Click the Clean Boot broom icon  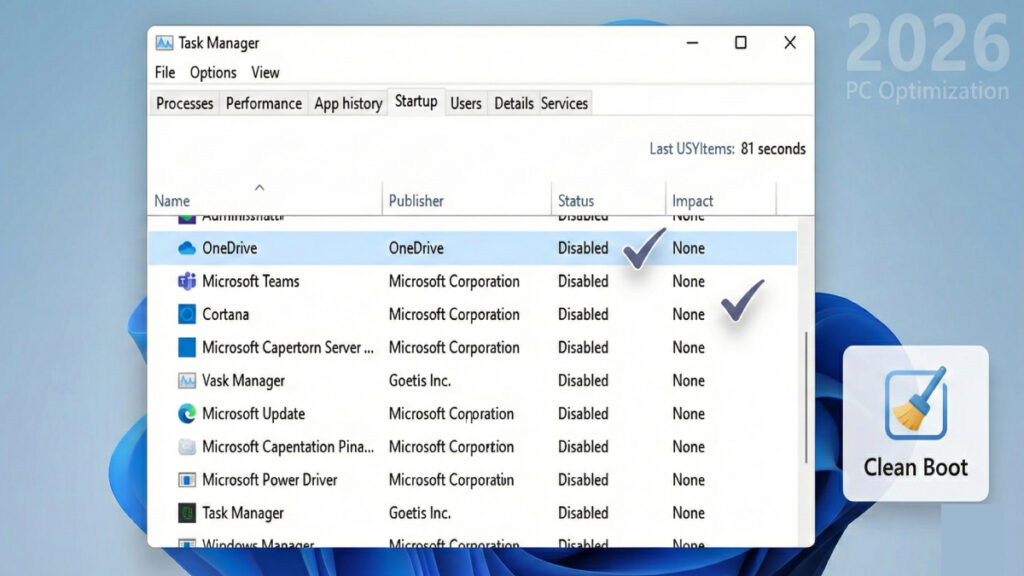915,402
